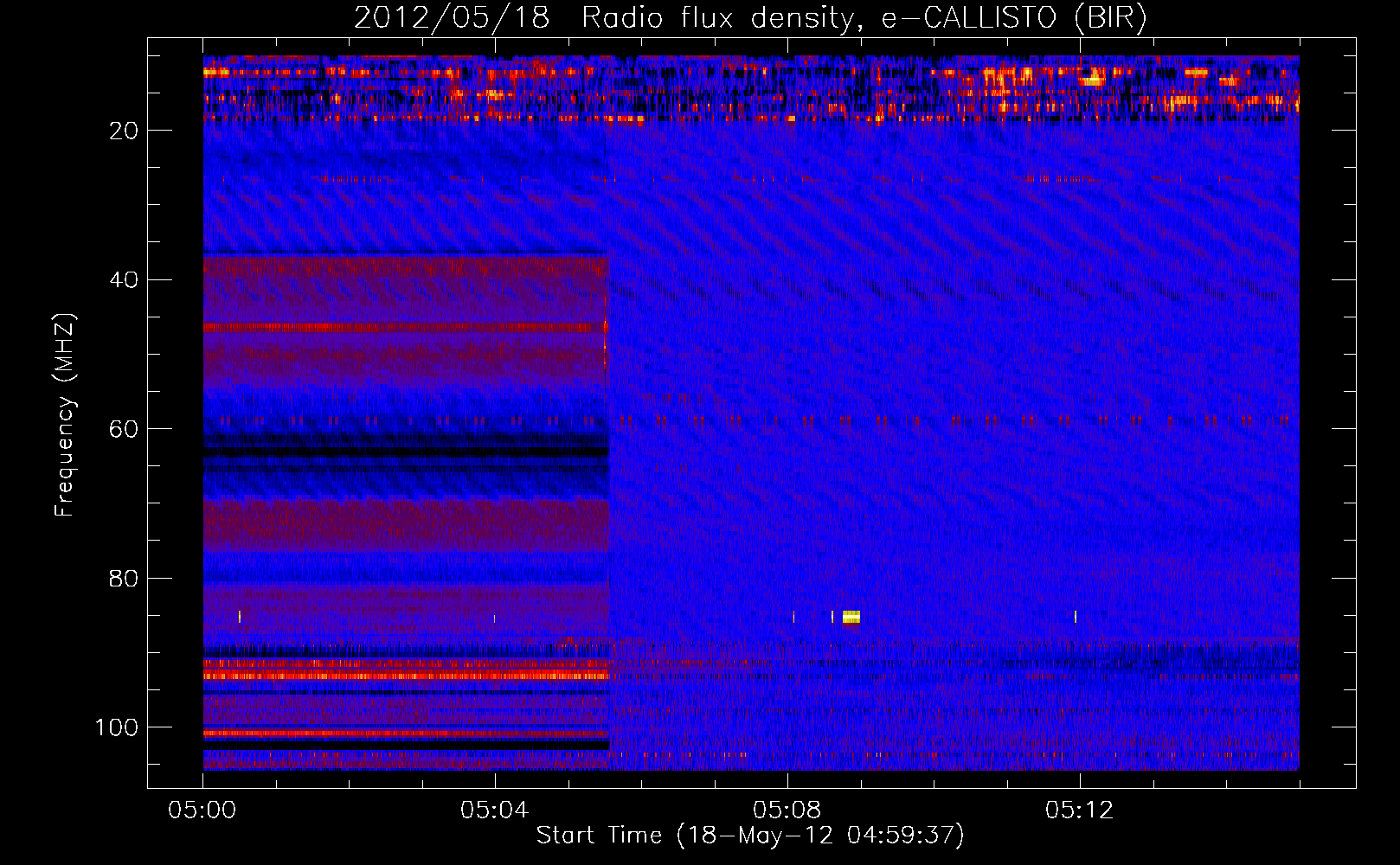The image size is (1400, 865).
Task: Click the "40" frequency tick label
Action: pos(124,280)
